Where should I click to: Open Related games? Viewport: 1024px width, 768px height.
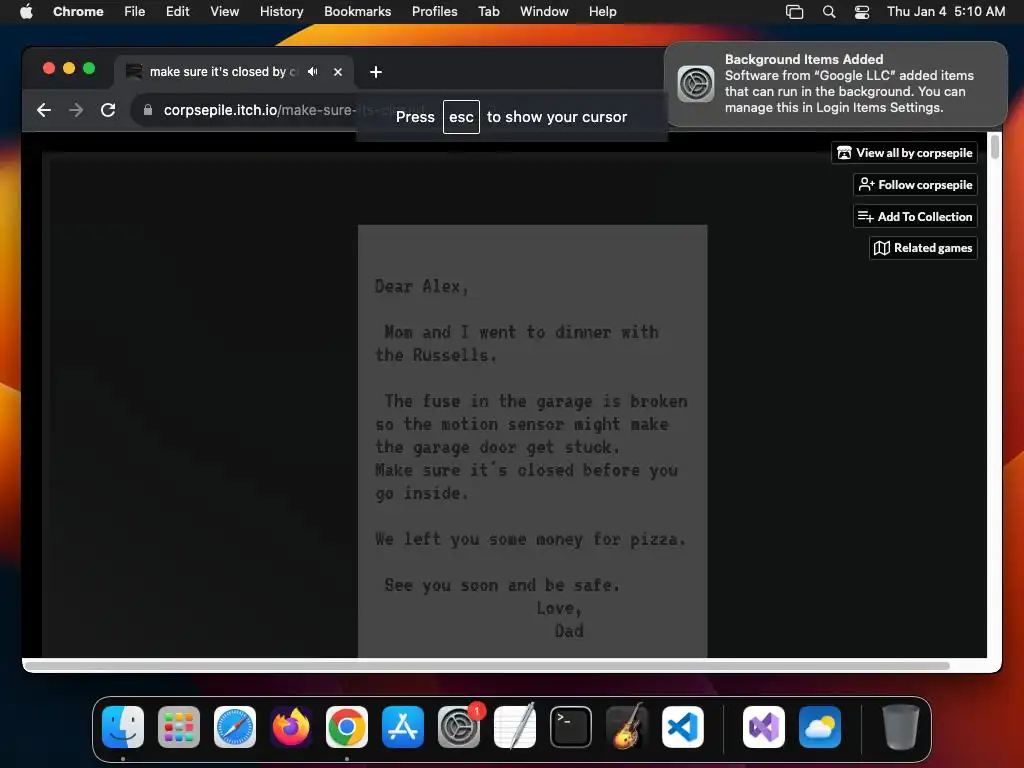[923, 248]
